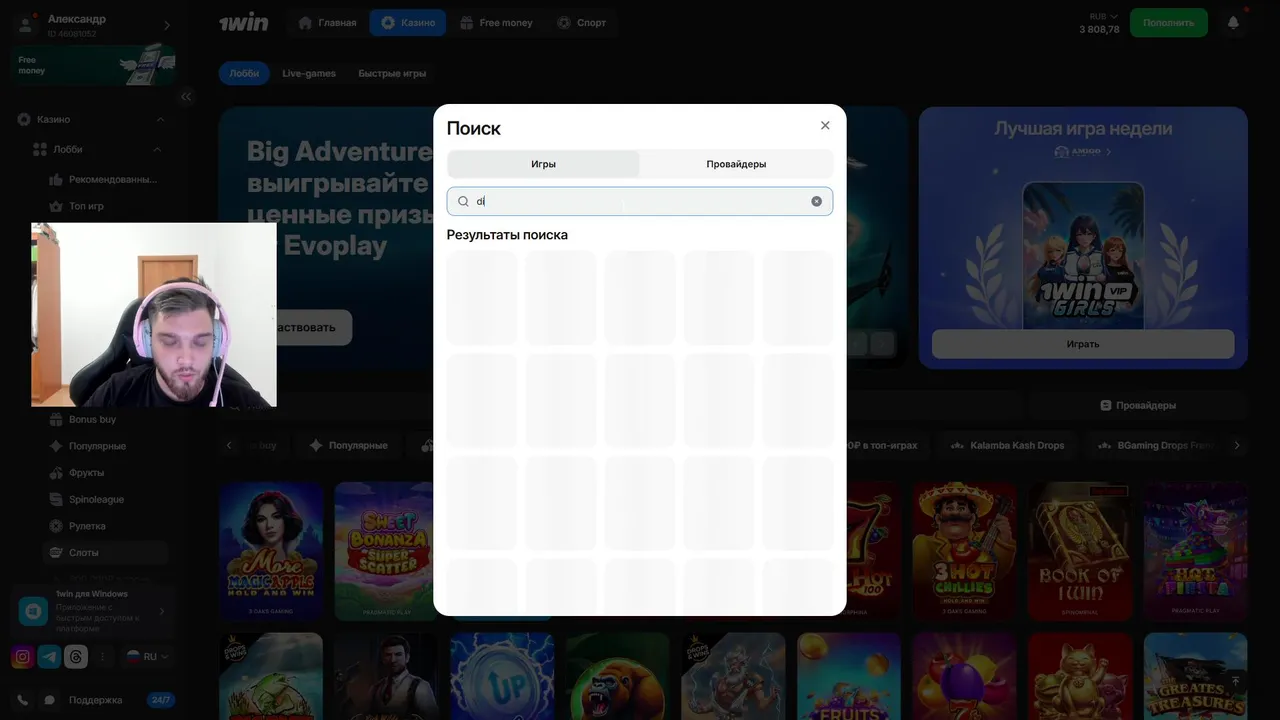Switch to the Игры tab in search
1280x720 pixels.
543,164
